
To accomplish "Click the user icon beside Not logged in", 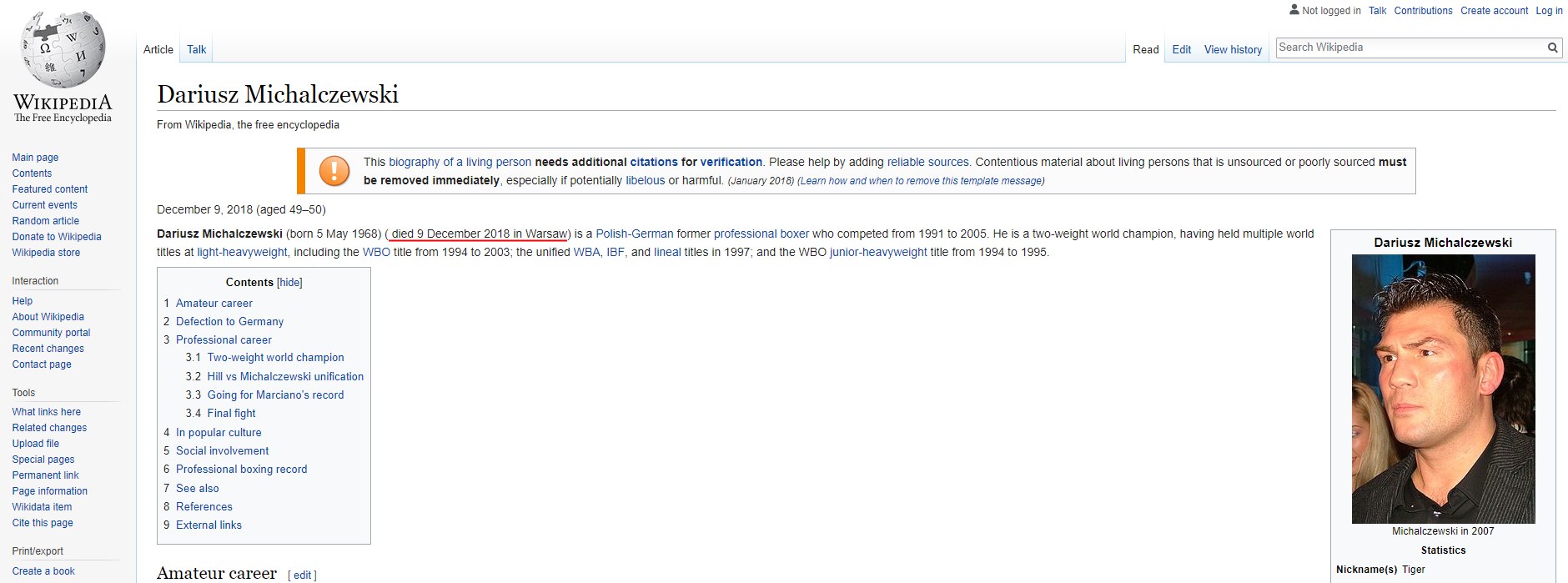I will pyautogui.click(x=1294, y=10).
